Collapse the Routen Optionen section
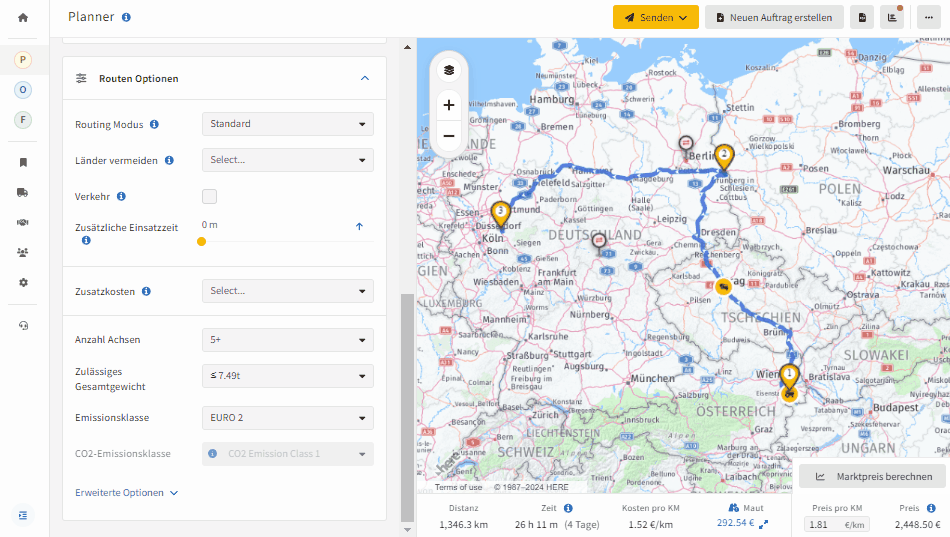 coord(365,78)
